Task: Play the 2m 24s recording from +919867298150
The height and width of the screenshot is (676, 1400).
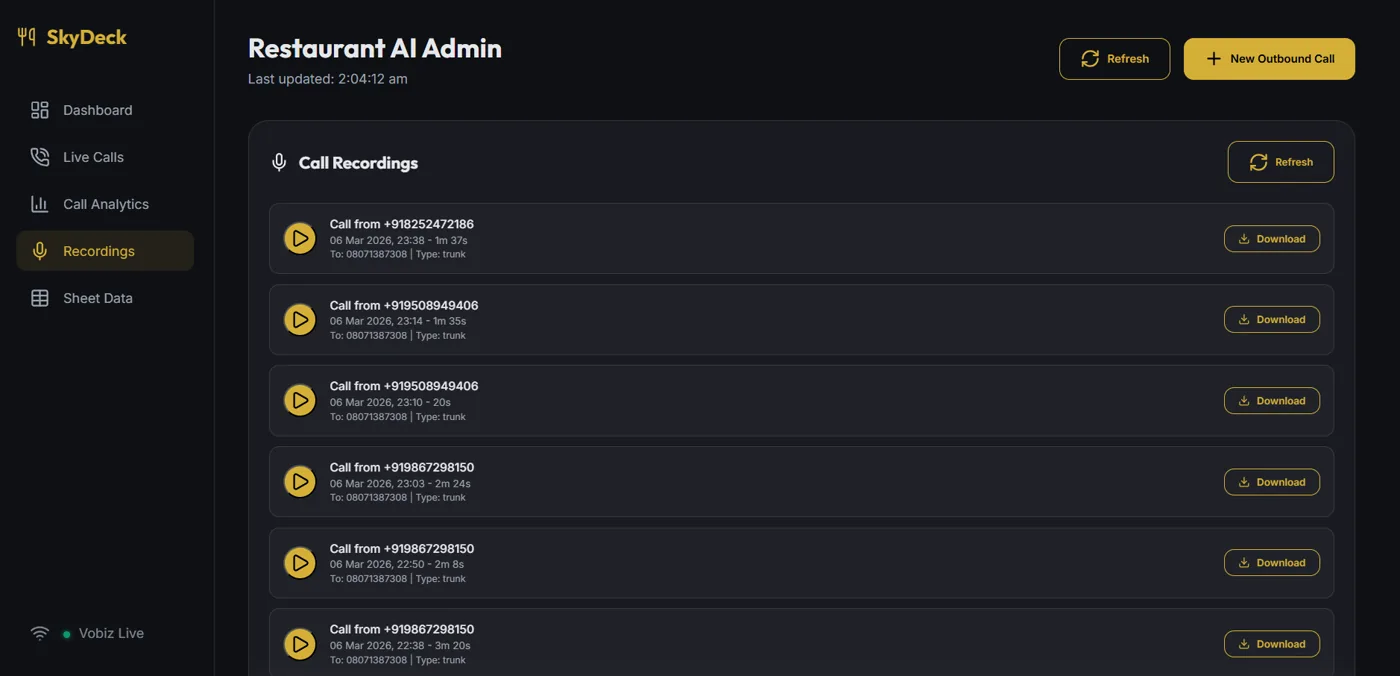Action: pos(300,482)
